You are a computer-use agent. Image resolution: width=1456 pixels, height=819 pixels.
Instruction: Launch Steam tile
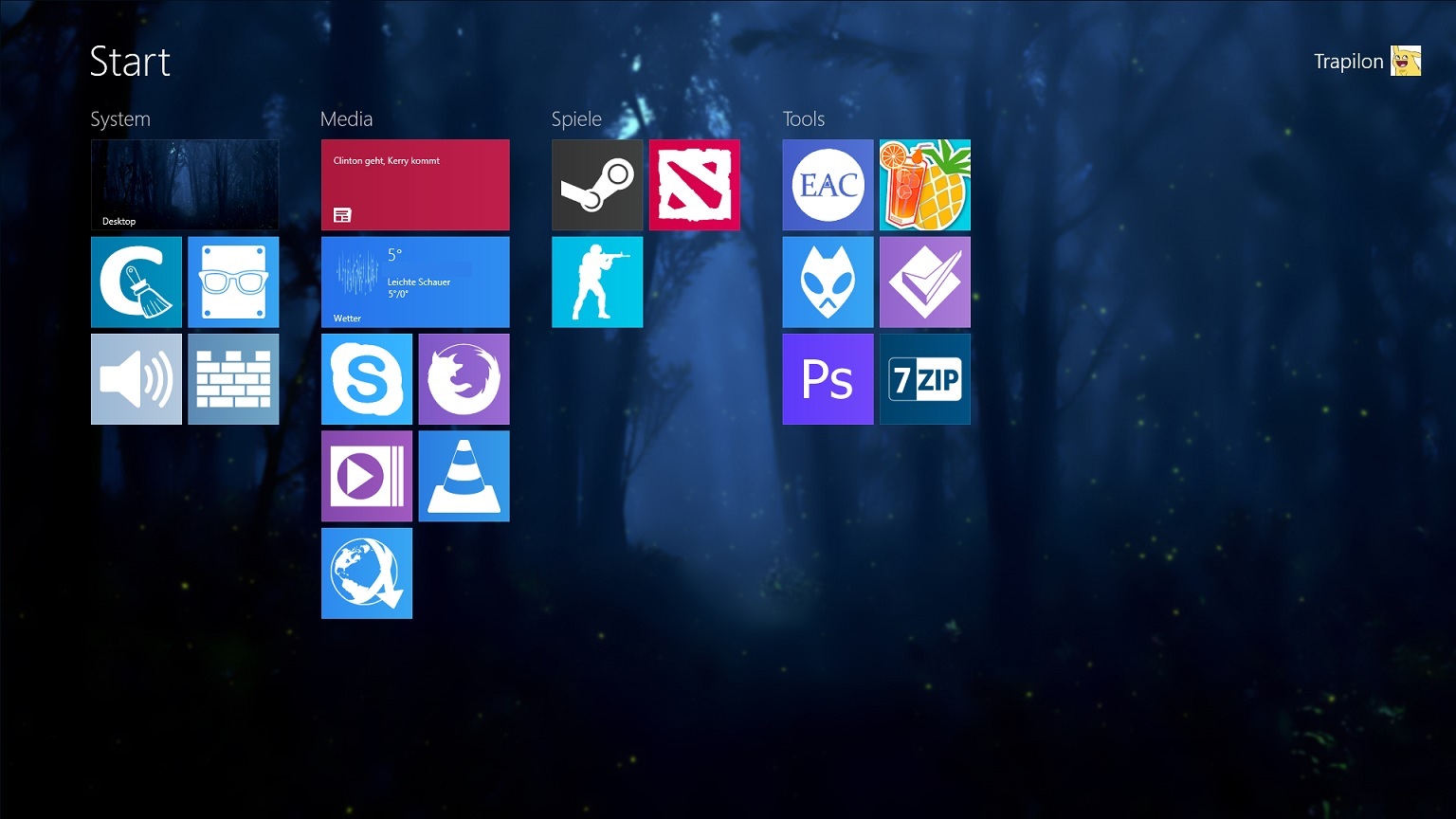click(597, 185)
